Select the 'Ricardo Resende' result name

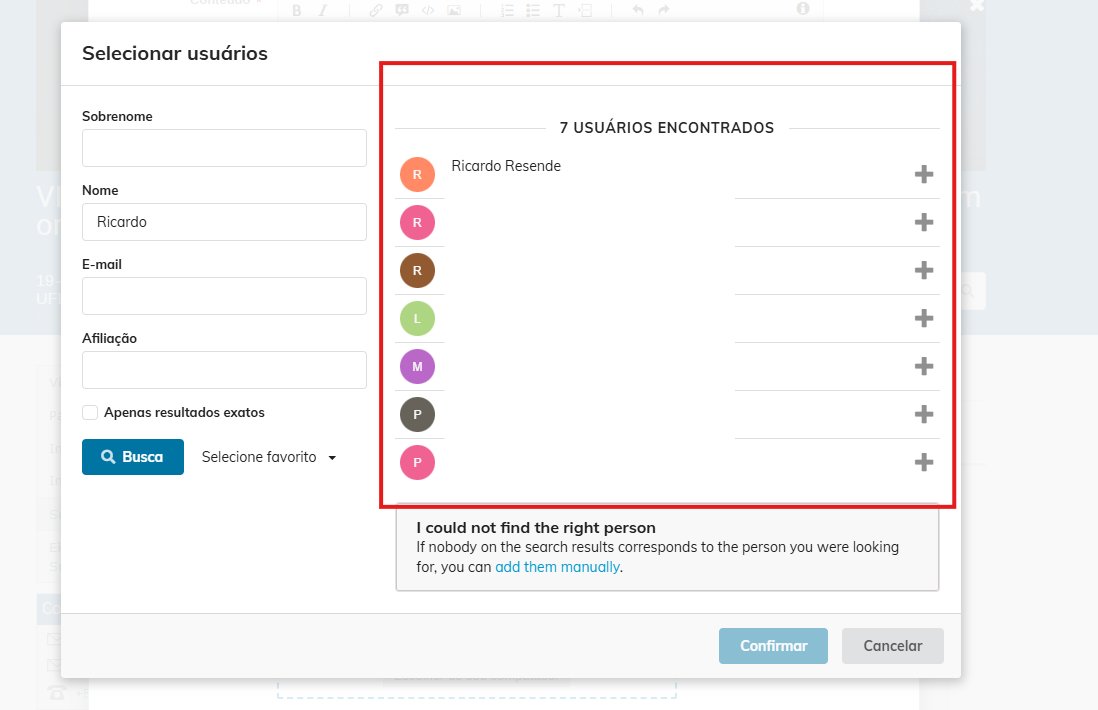click(x=506, y=166)
